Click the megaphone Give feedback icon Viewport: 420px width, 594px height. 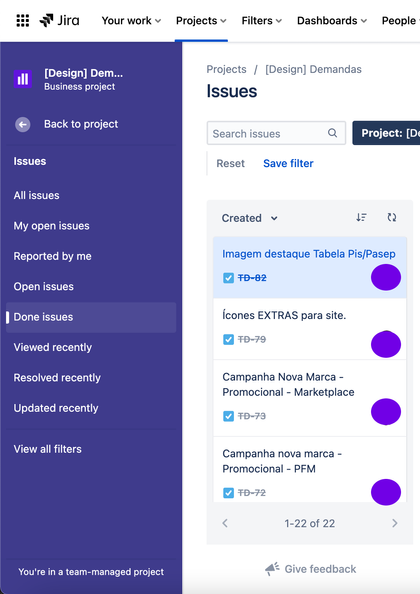(272, 569)
